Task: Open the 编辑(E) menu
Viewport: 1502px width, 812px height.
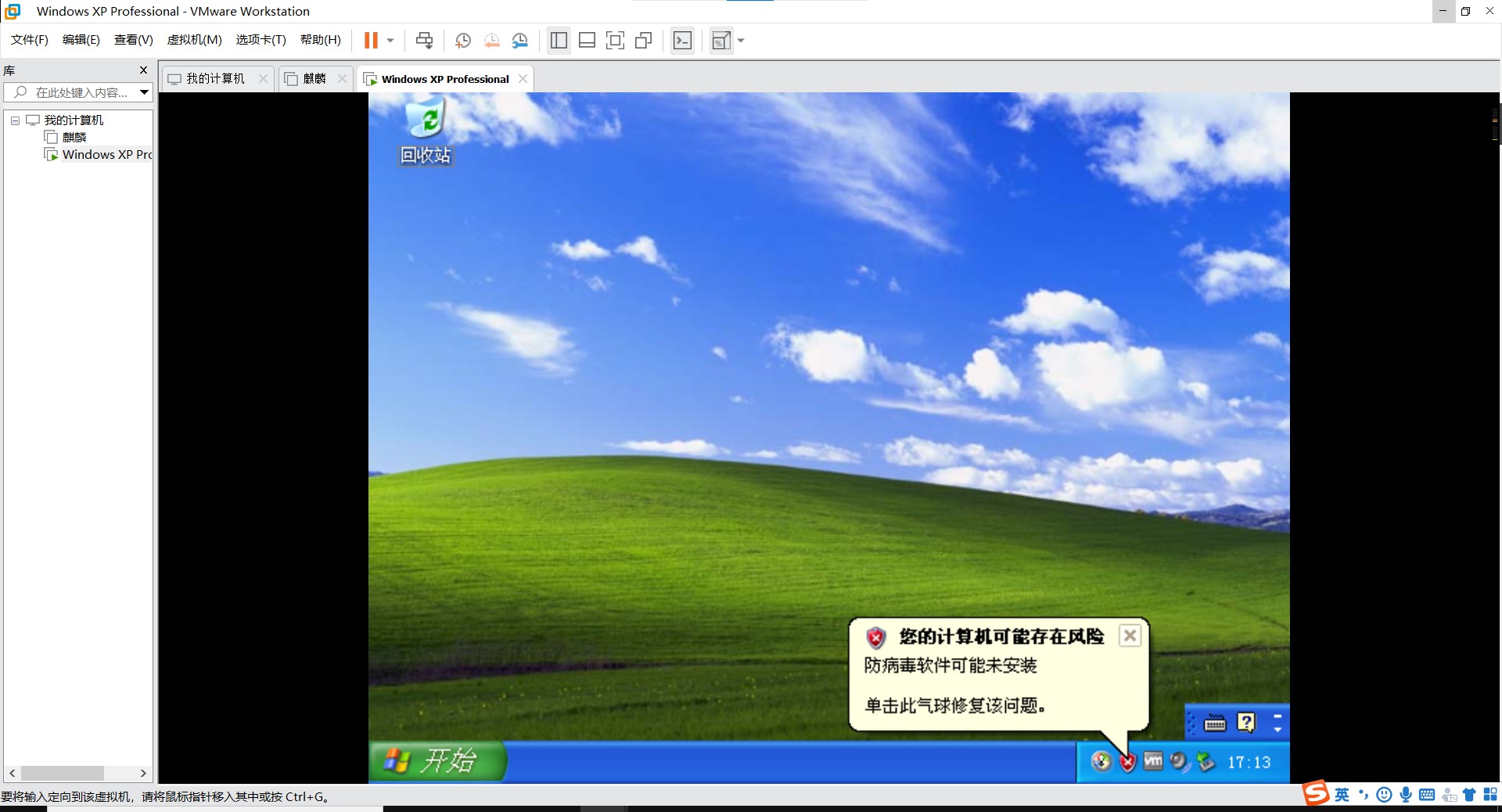Action: [x=81, y=40]
